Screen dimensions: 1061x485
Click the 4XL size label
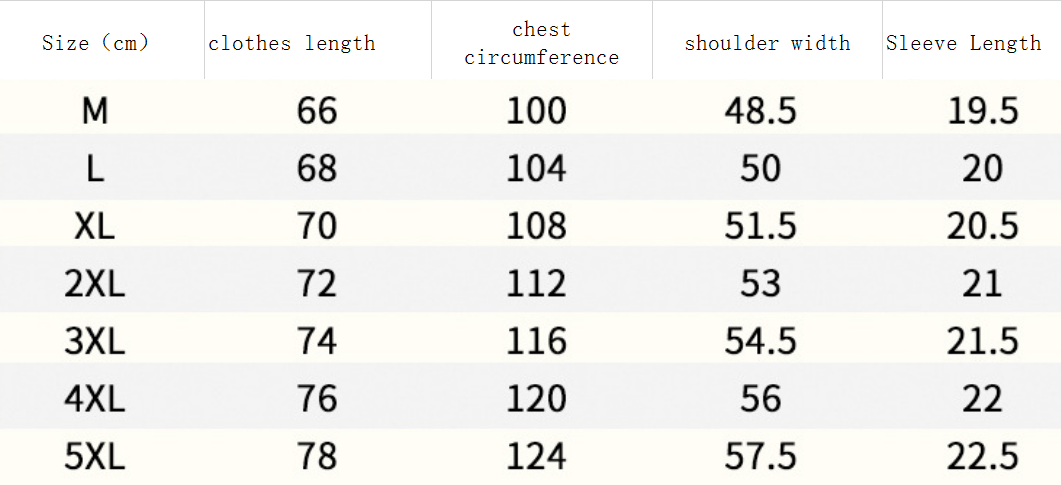[x=95, y=400]
